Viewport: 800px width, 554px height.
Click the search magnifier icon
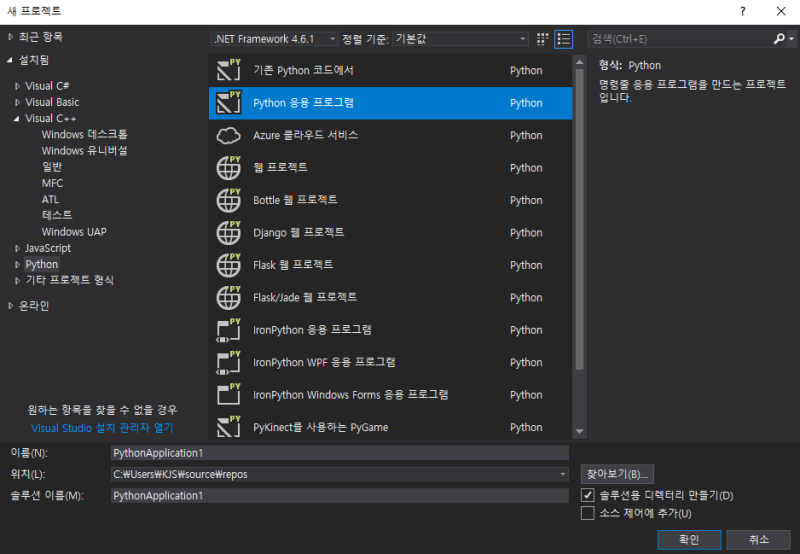click(x=779, y=39)
